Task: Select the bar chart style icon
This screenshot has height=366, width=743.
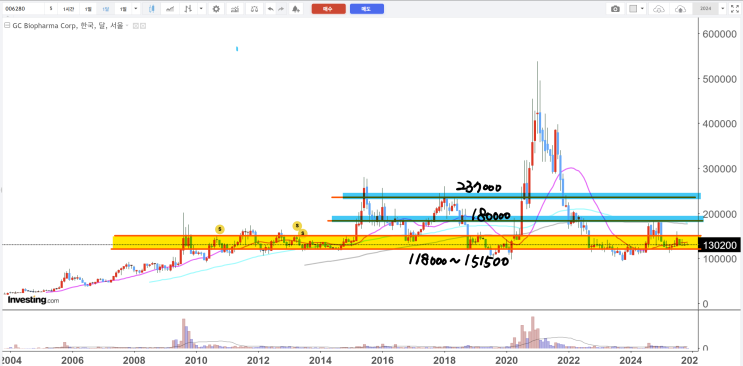Action: tap(189, 9)
